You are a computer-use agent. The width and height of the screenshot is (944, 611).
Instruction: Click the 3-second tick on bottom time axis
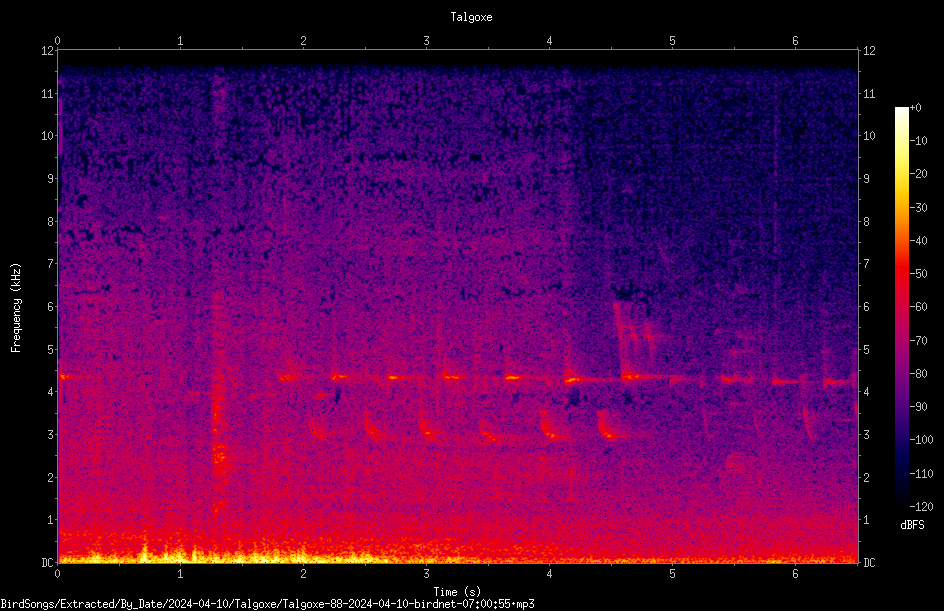(x=426, y=574)
